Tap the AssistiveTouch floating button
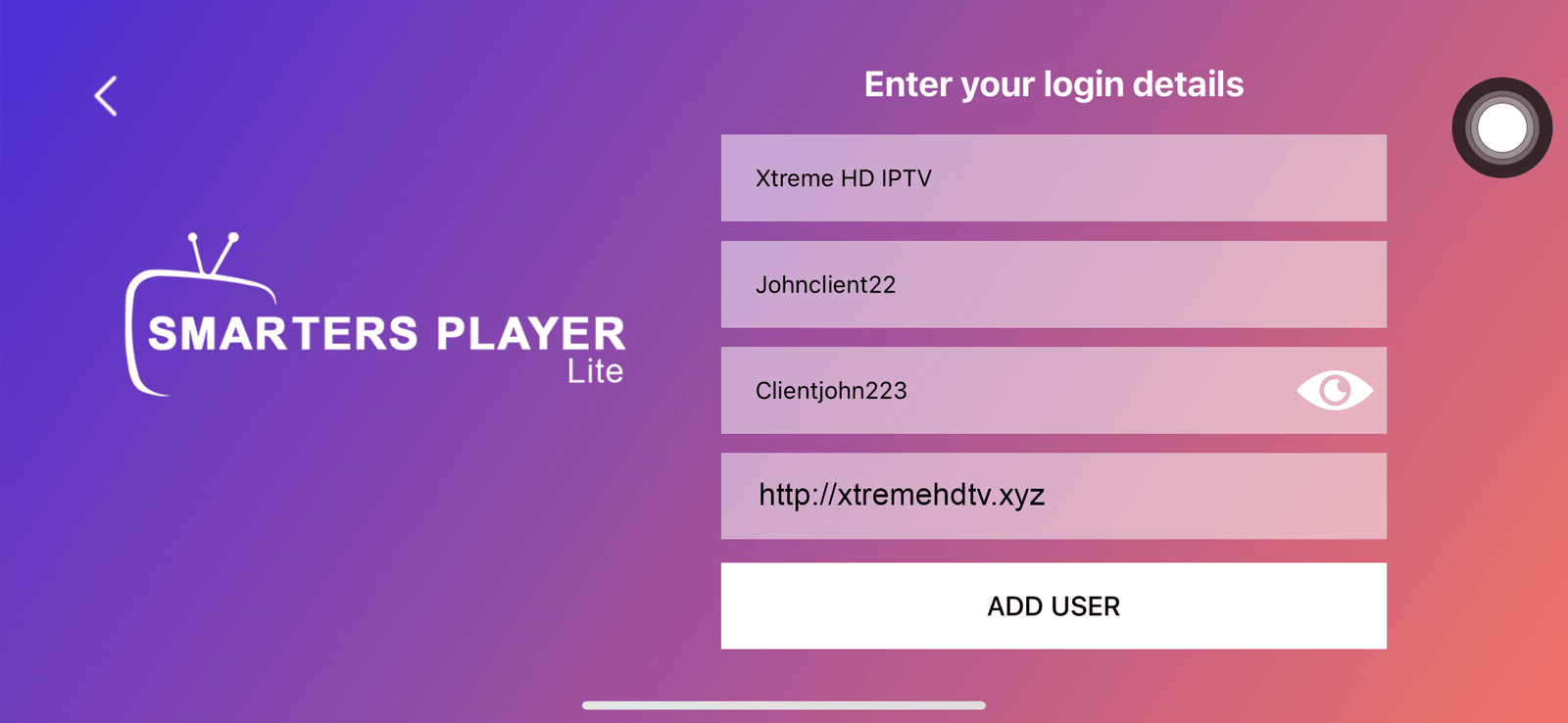 (1501, 127)
